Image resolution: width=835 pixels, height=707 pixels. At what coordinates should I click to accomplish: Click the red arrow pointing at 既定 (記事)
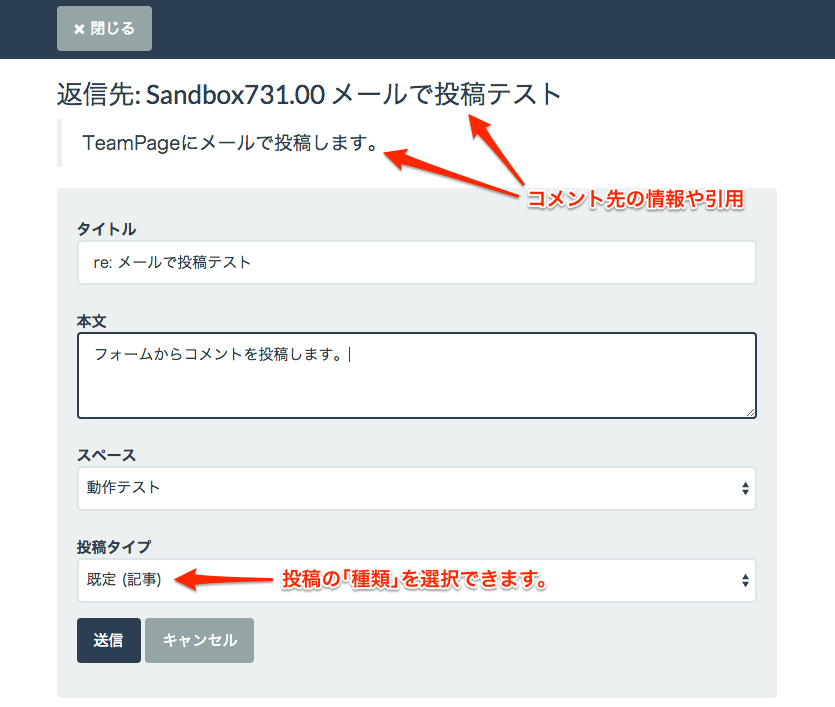point(230,578)
